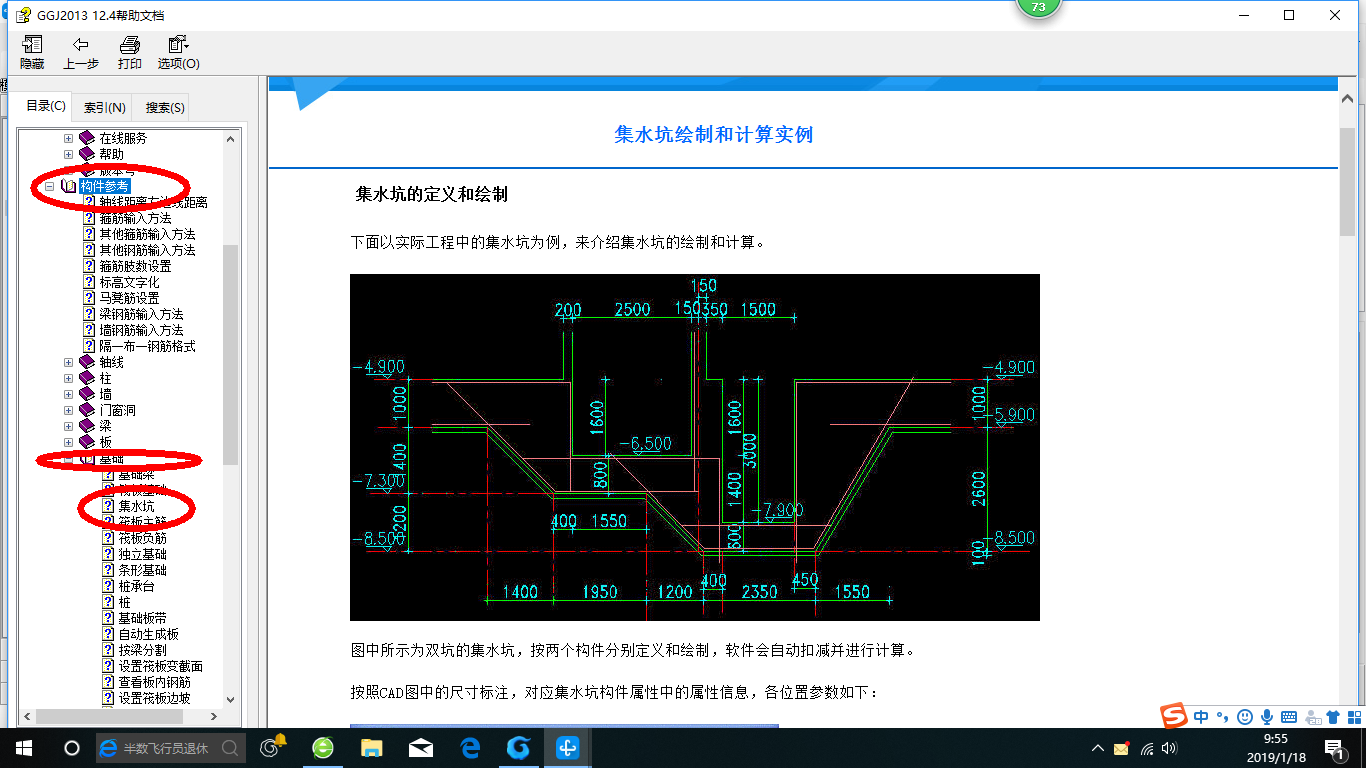The height and width of the screenshot is (768, 1366).
Task: Open the Mail app from taskbar
Action: coord(420,748)
